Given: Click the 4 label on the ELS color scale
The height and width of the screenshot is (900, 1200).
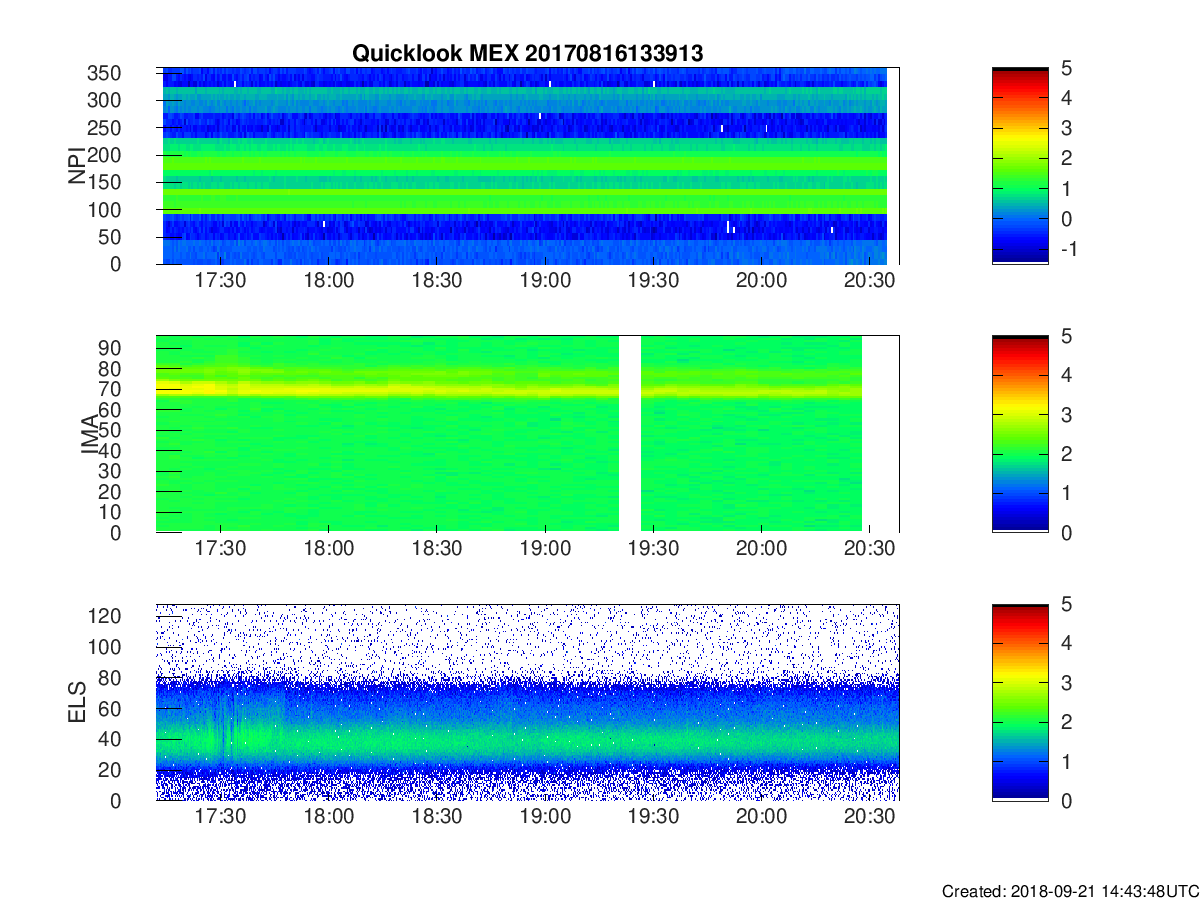Looking at the screenshot, I should pyautogui.click(x=1066, y=643).
